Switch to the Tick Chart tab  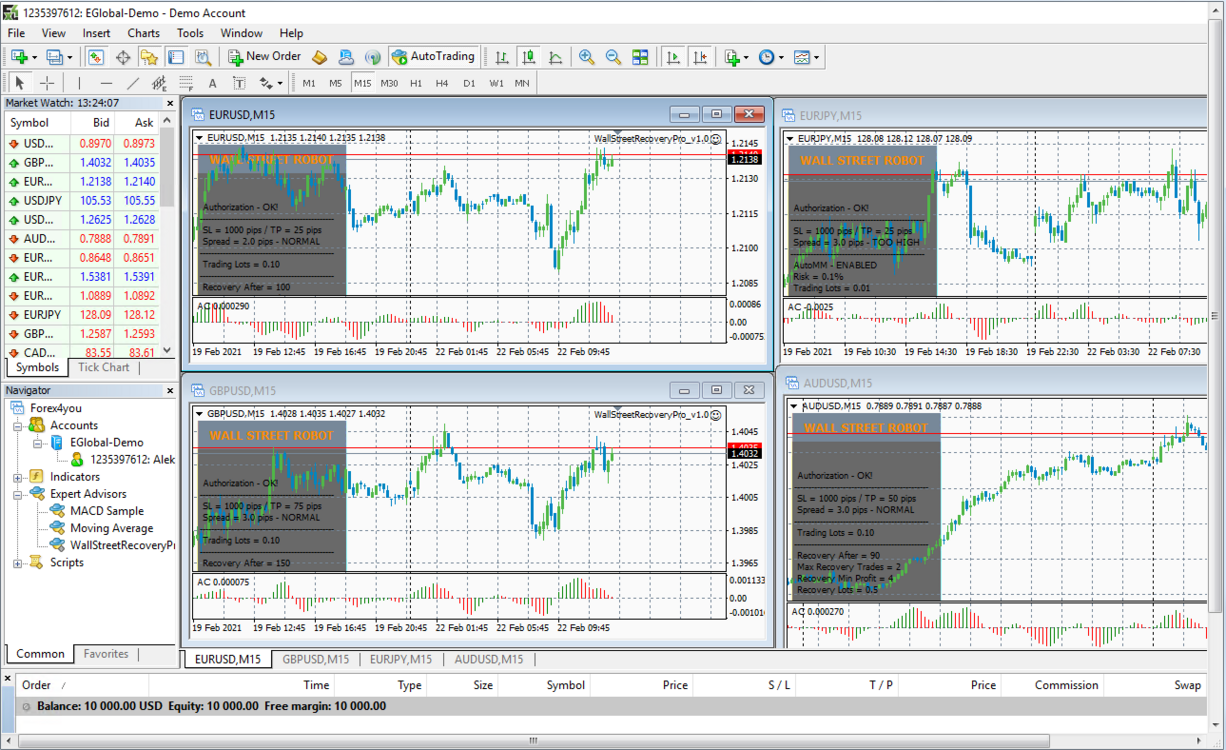[x=104, y=367]
